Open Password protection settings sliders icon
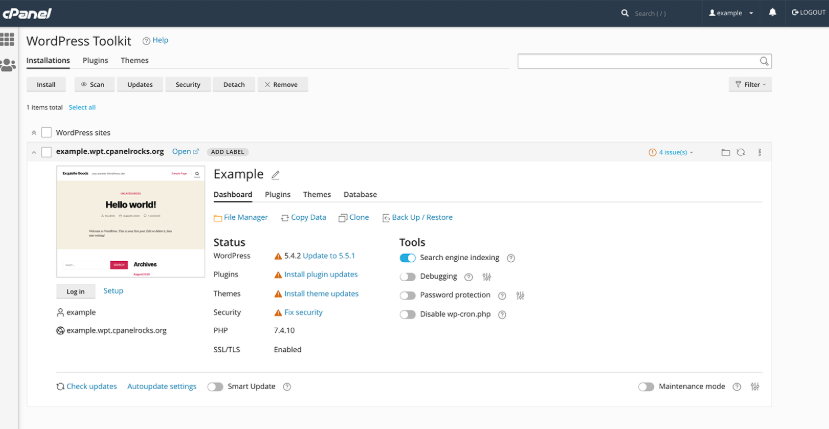Viewport: 829px width, 429px height. (x=520, y=296)
